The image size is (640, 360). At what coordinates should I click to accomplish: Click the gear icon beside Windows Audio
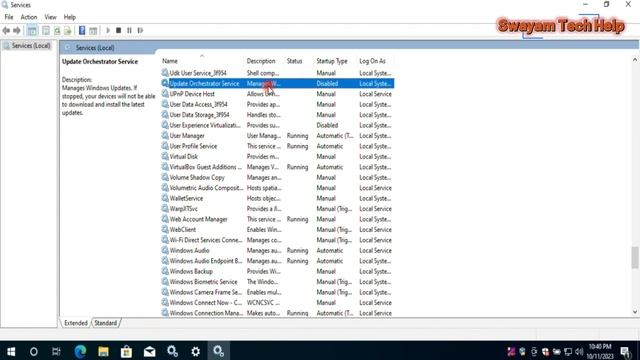[165, 250]
